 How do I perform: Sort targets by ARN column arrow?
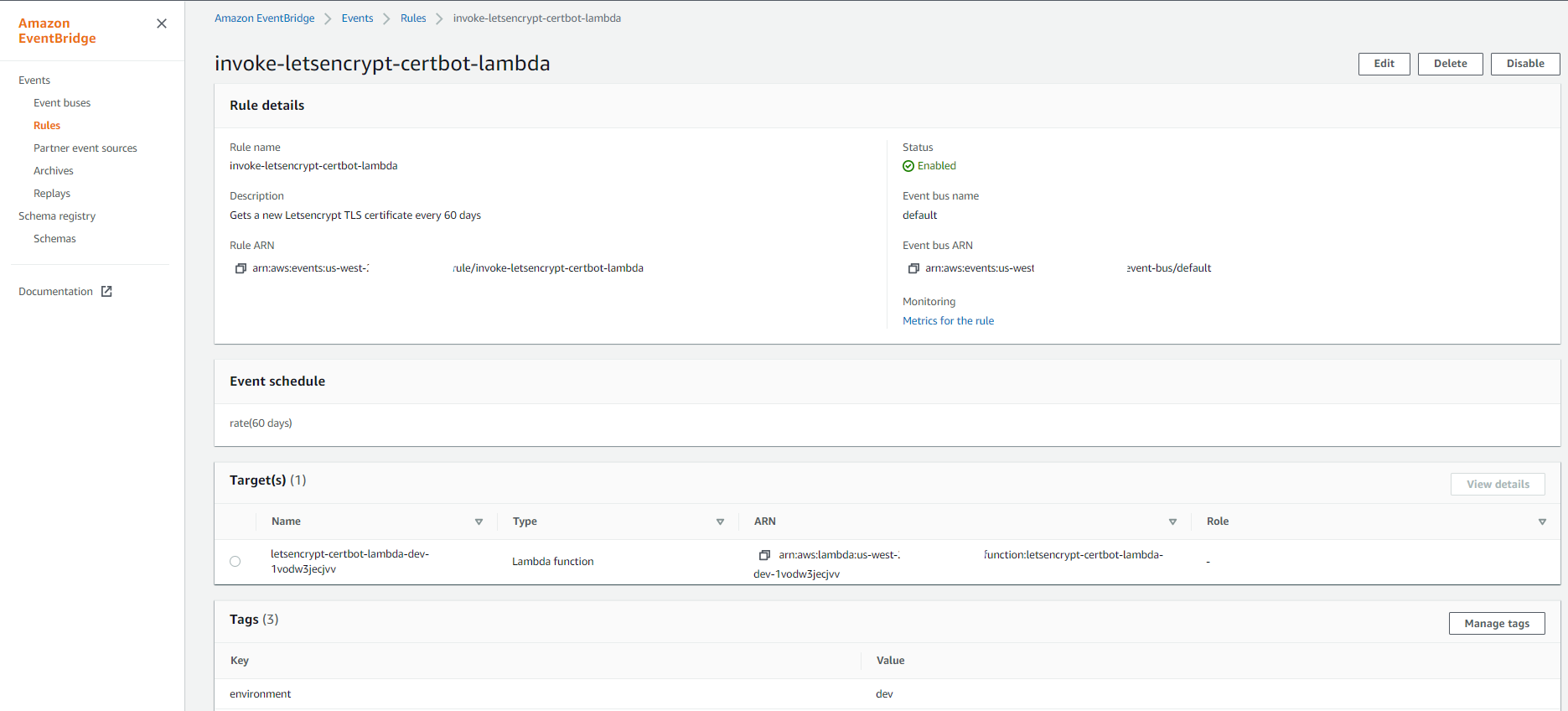pyautogui.click(x=1172, y=522)
